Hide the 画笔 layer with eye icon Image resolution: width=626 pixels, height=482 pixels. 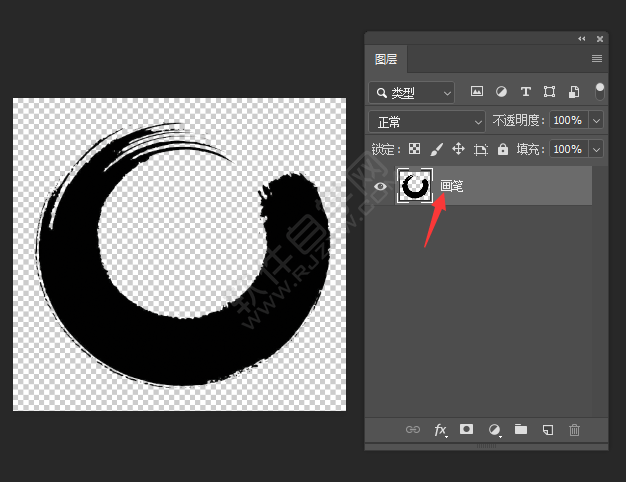pos(380,187)
